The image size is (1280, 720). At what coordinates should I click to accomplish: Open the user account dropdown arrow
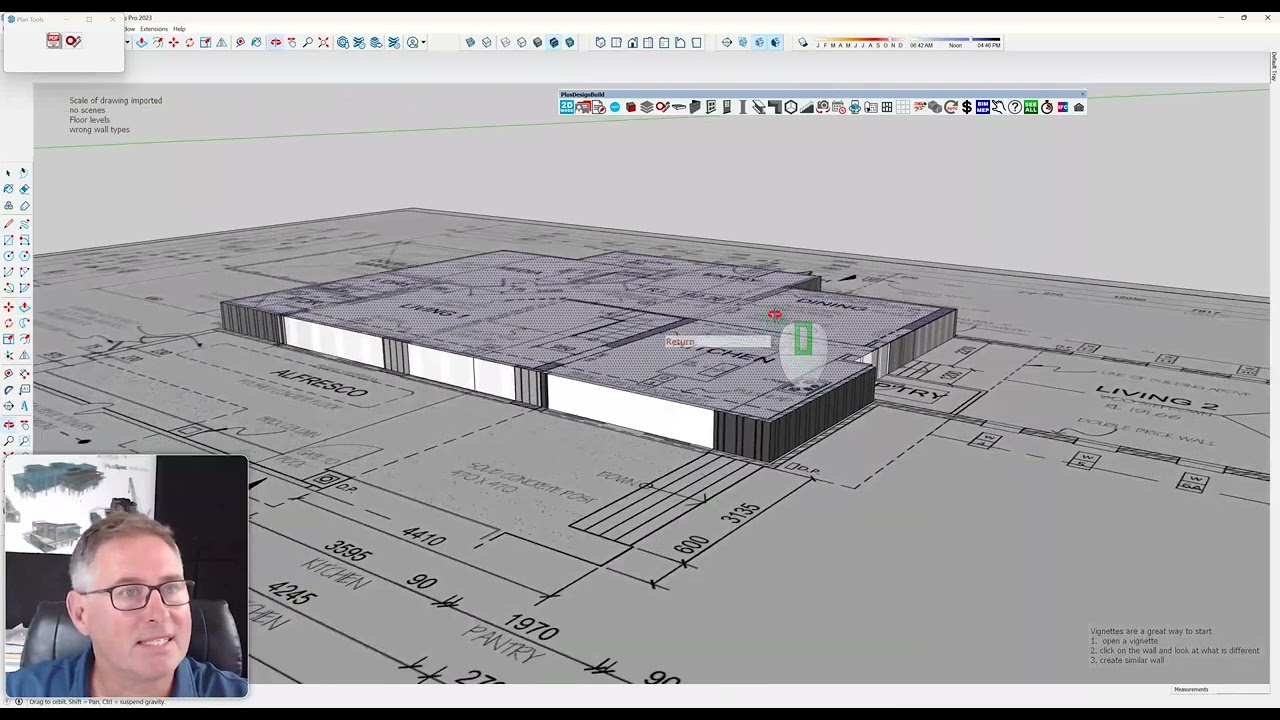425,42
